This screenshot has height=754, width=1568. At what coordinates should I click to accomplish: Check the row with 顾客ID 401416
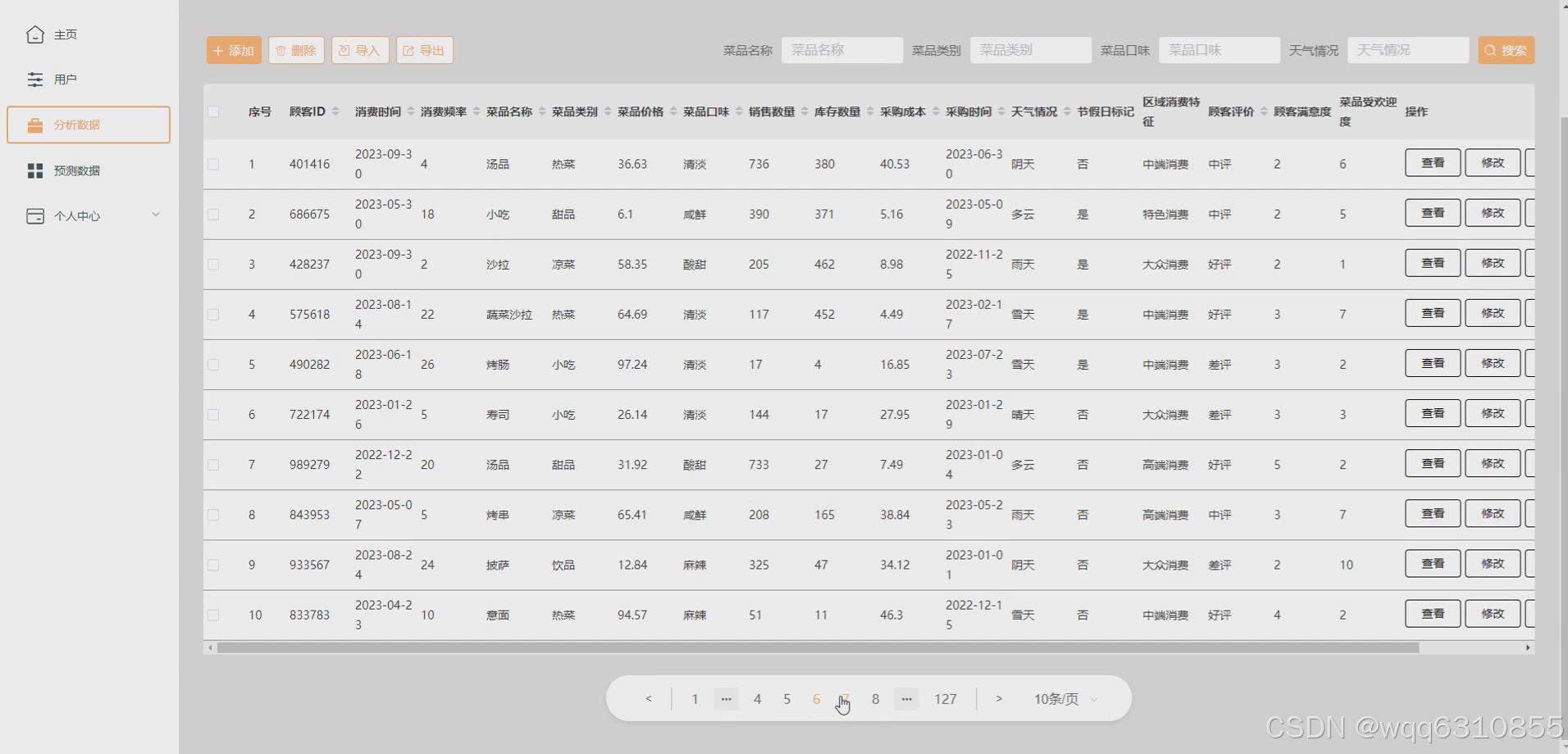pyautogui.click(x=213, y=164)
